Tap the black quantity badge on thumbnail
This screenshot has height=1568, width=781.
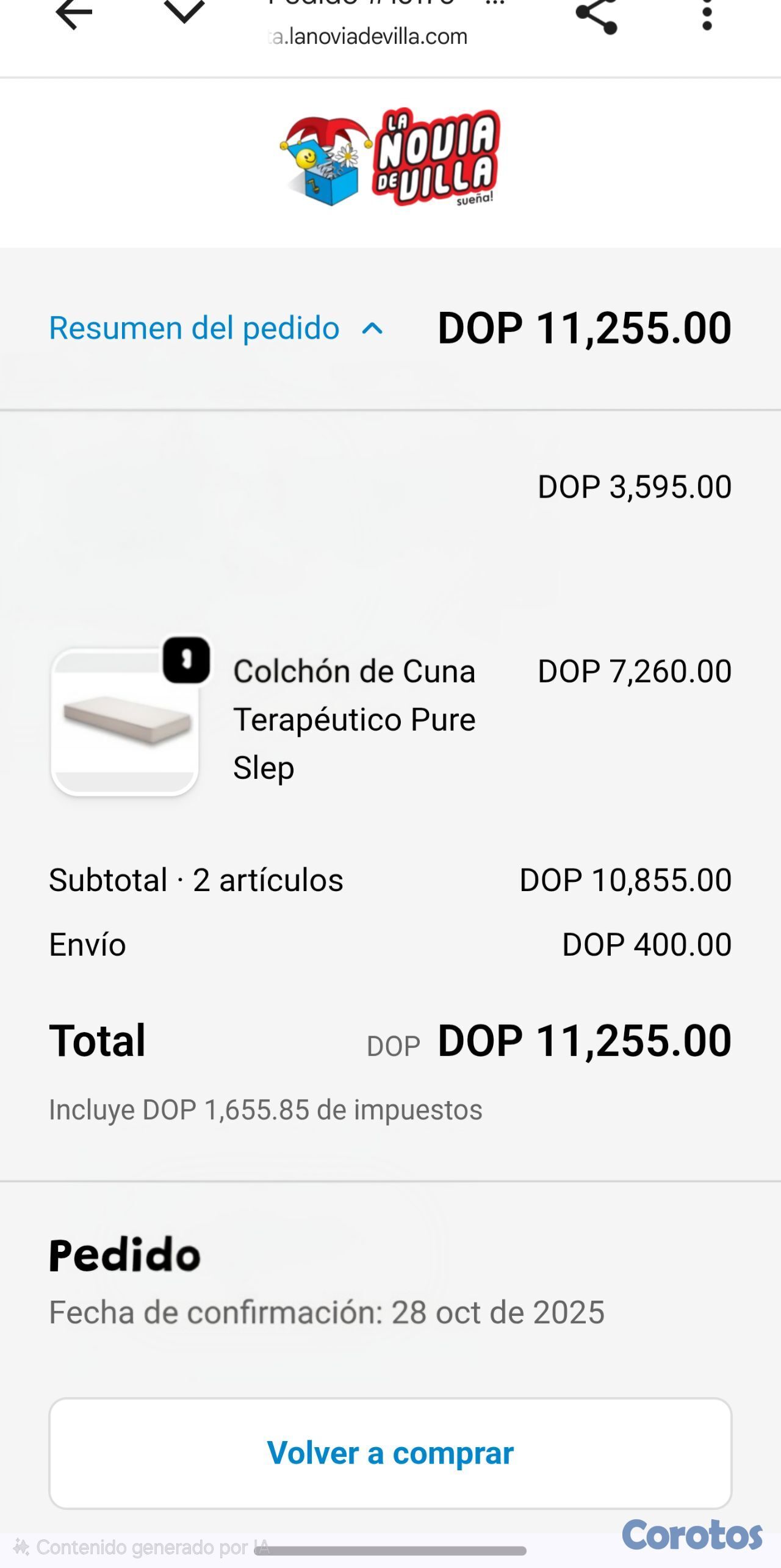187,660
